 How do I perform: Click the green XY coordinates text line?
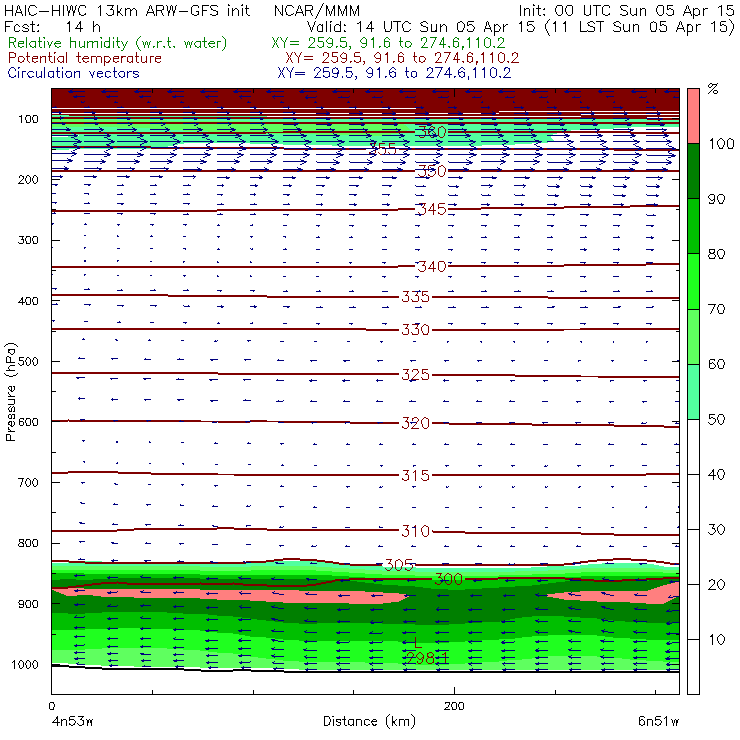tap(388, 43)
